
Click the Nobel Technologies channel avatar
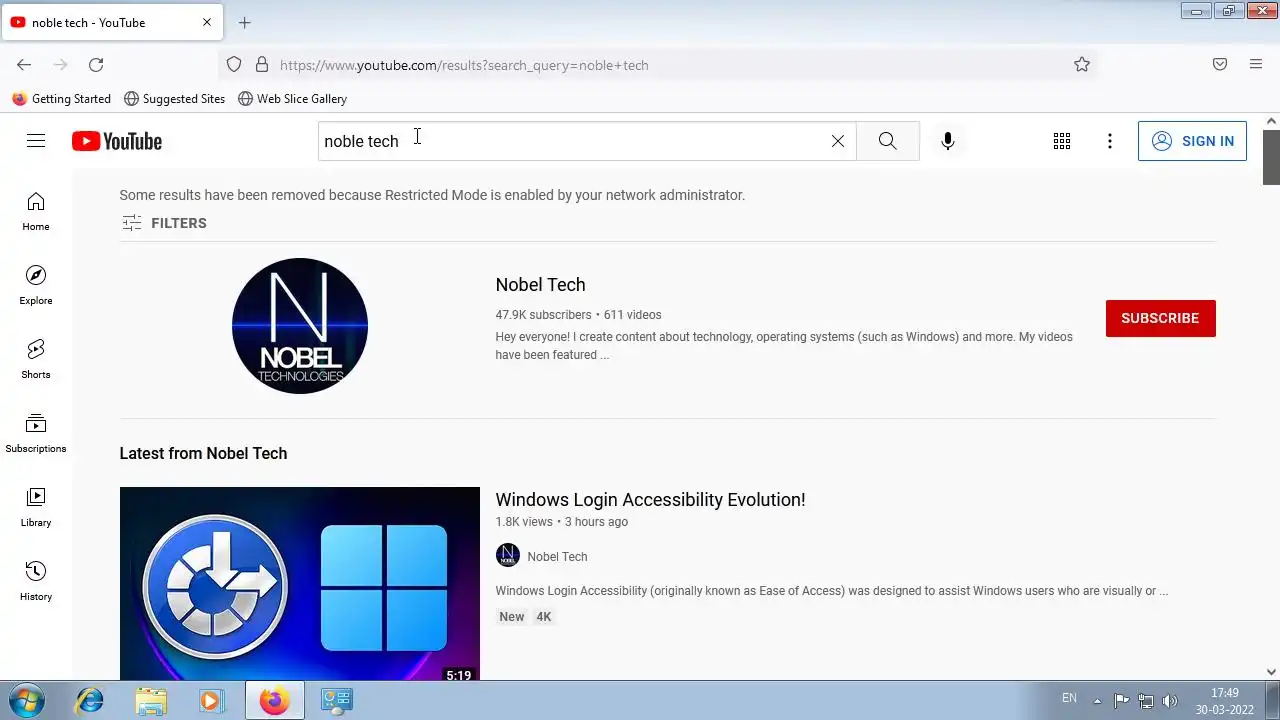pyautogui.click(x=300, y=326)
